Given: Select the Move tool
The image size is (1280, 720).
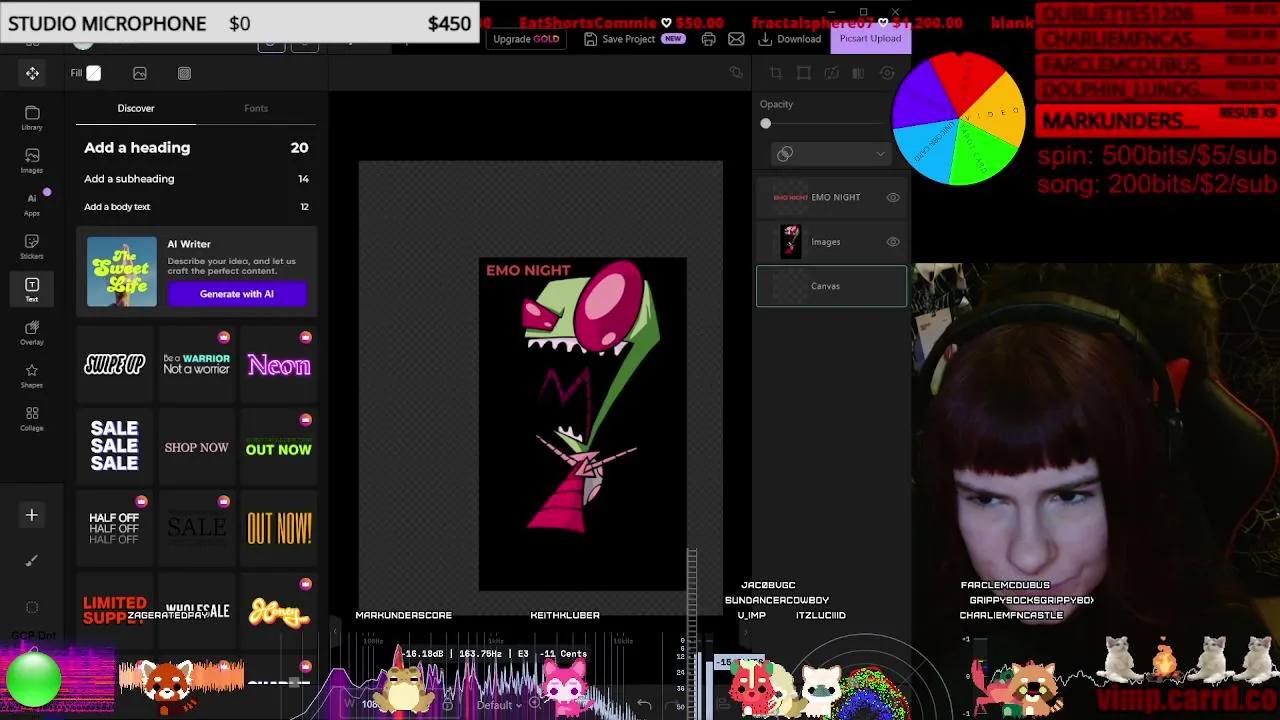Looking at the screenshot, I should [32, 73].
